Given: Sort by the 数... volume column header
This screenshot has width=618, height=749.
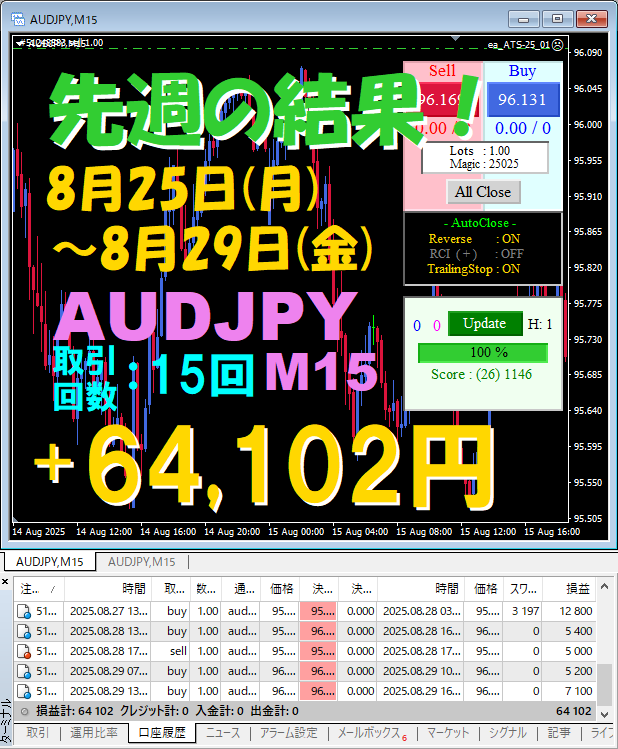Looking at the screenshot, I should click(206, 589).
